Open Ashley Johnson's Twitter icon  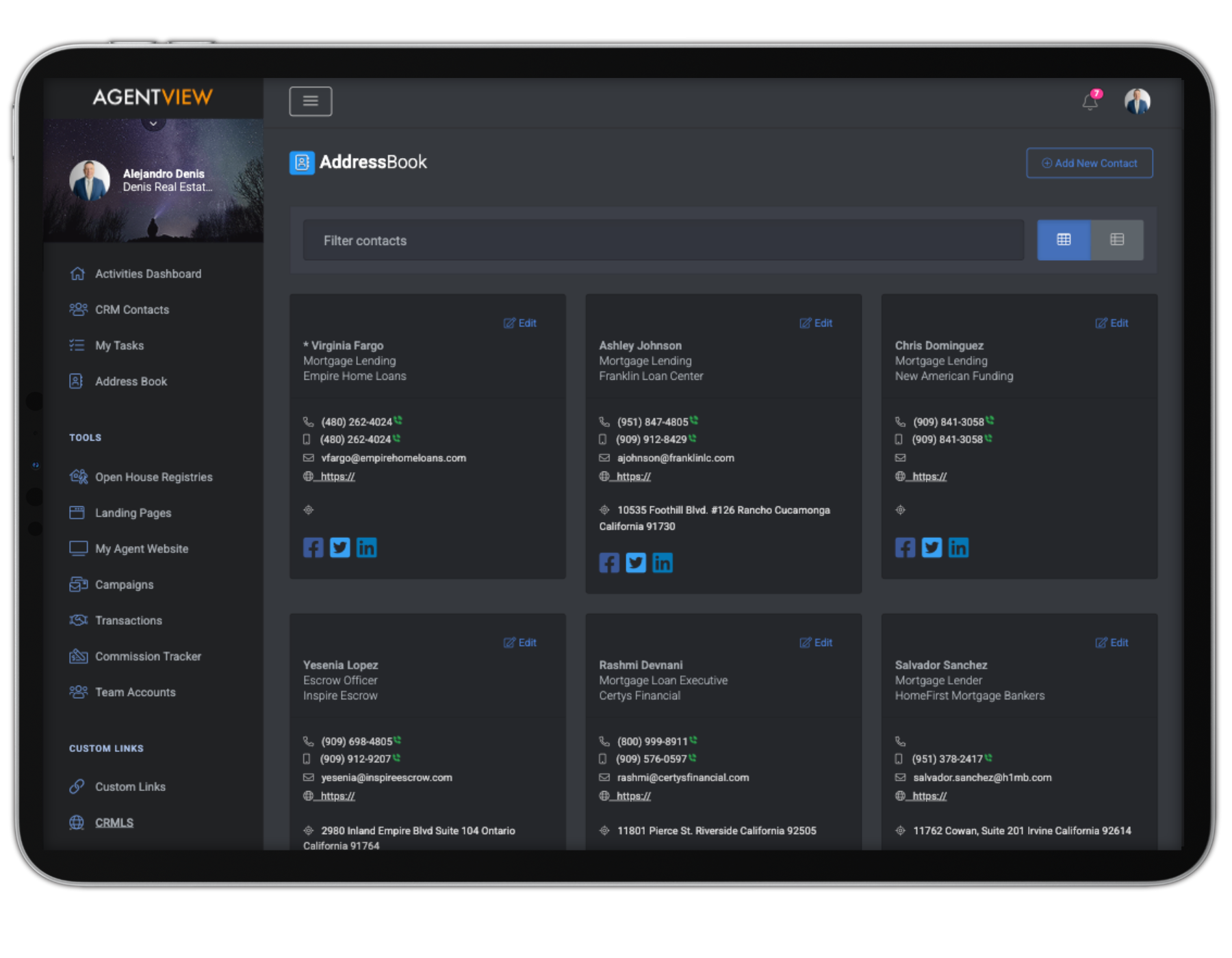point(635,562)
